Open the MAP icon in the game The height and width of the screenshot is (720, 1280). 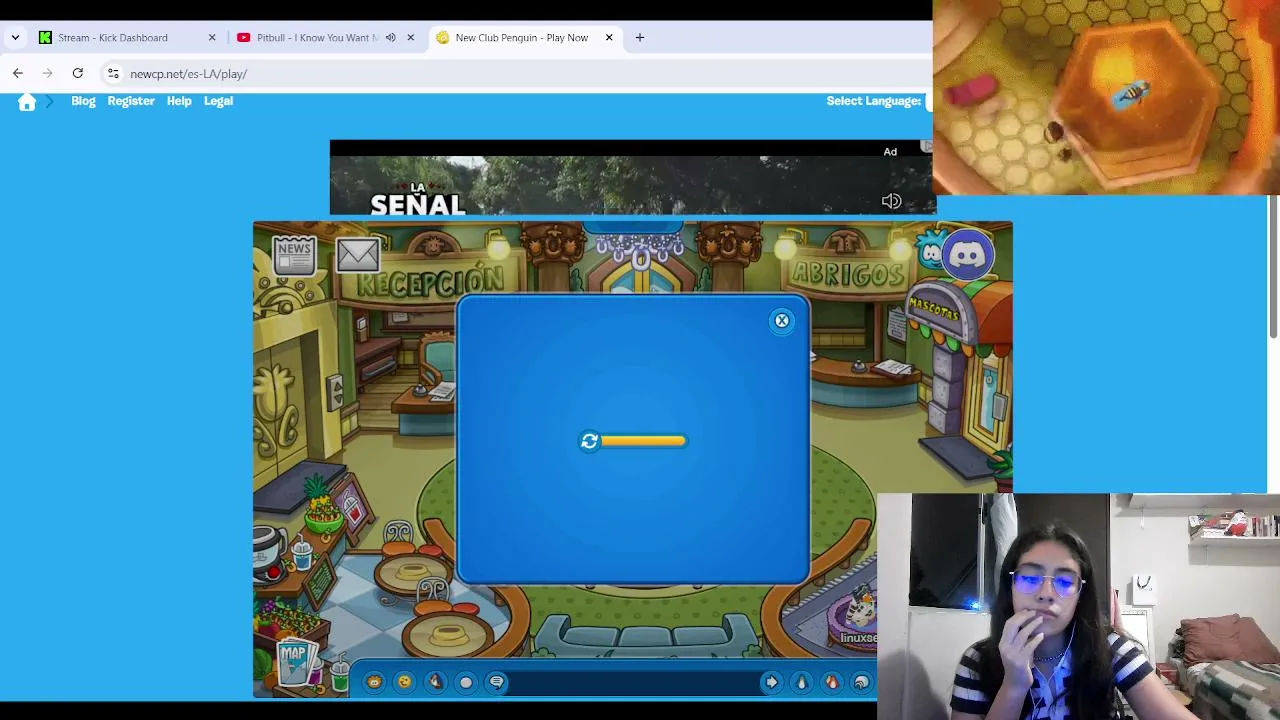pos(294,661)
